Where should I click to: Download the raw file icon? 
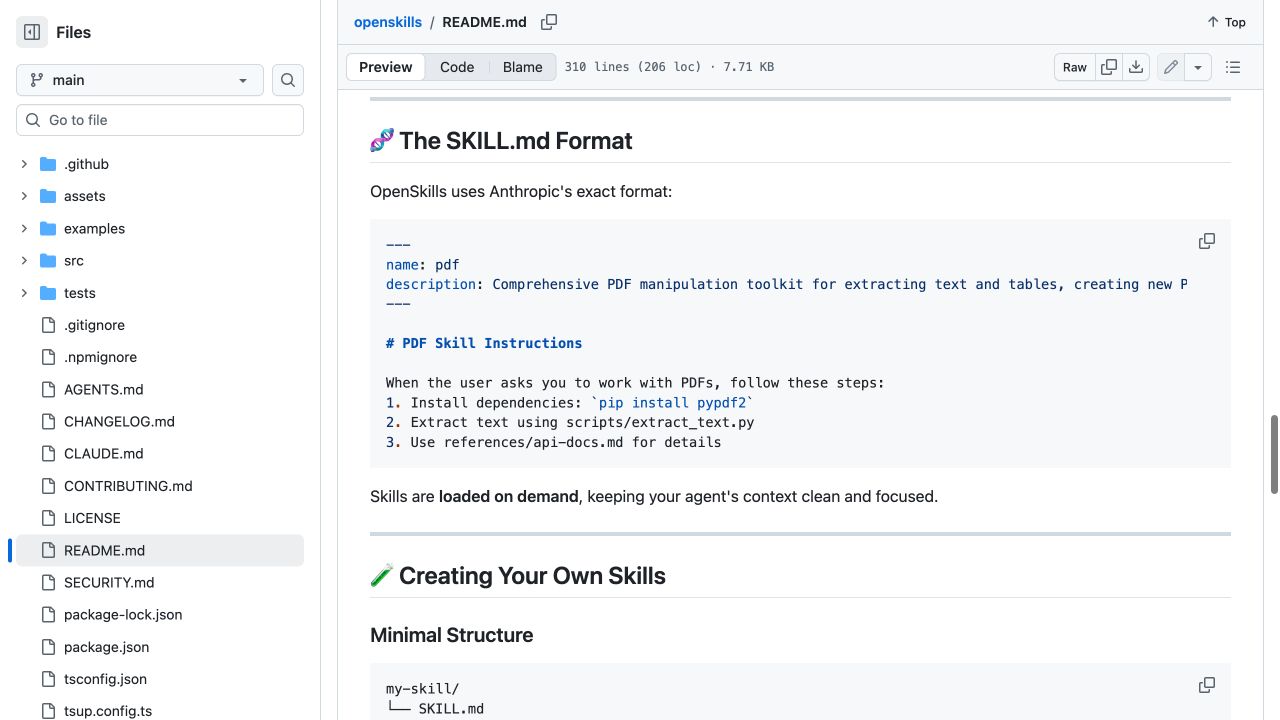point(1136,67)
